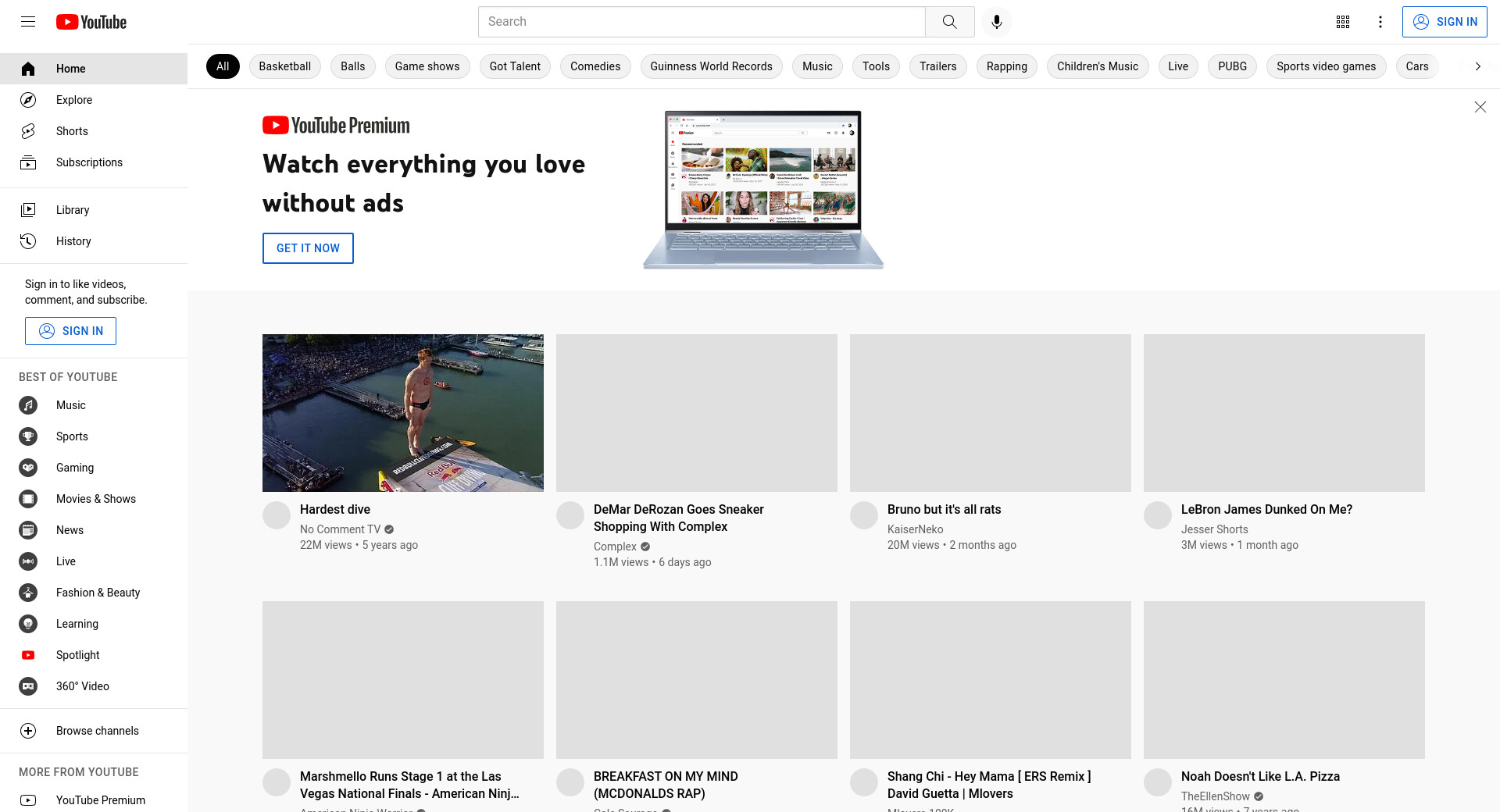This screenshot has width=1500, height=812.
Task: Open News under Best of YouTube
Action: coord(94,530)
